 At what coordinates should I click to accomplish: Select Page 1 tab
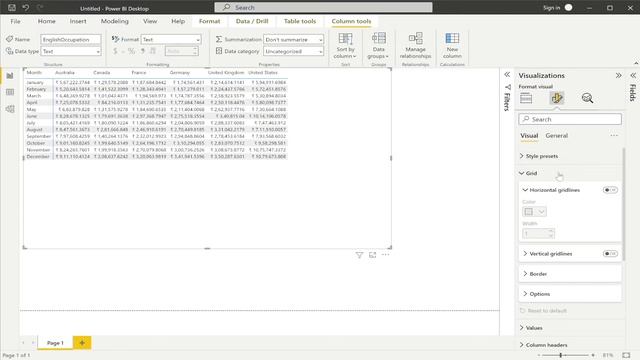(55, 343)
